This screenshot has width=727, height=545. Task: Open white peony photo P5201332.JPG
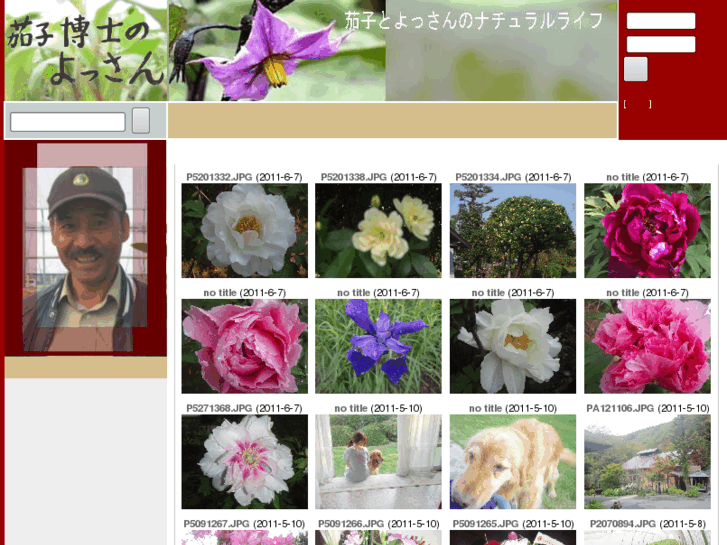coord(244,231)
